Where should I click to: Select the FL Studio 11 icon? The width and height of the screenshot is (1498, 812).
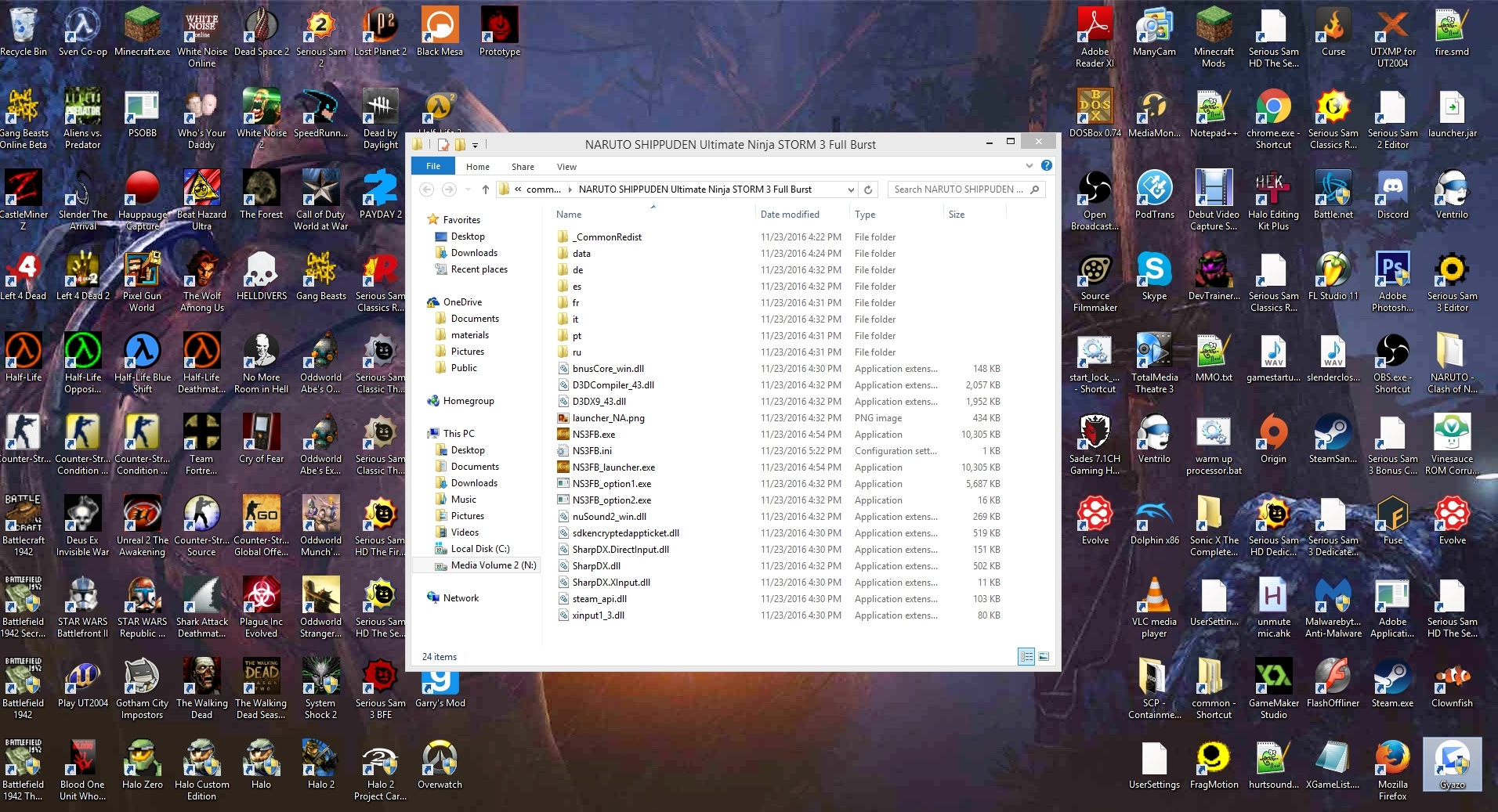click(1333, 276)
